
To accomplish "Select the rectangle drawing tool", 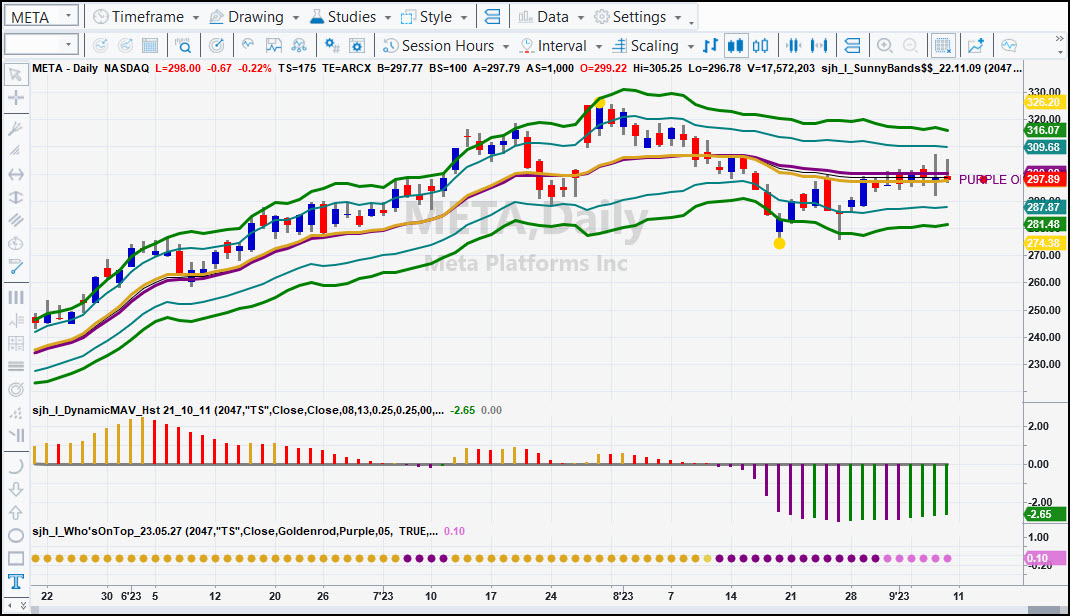I will (x=15, y=559).
